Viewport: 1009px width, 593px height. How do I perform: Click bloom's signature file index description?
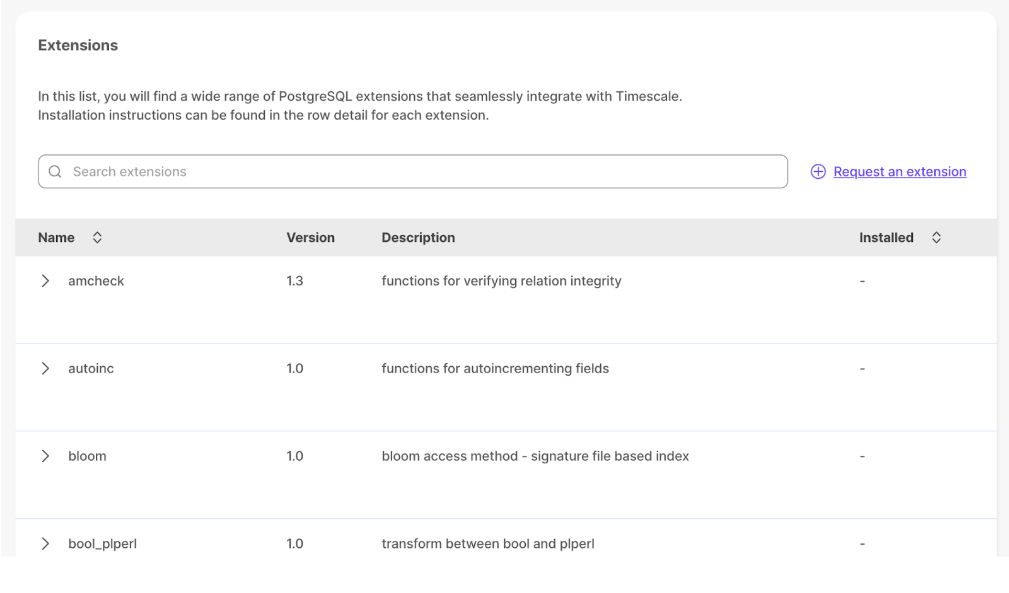point(535,456)
